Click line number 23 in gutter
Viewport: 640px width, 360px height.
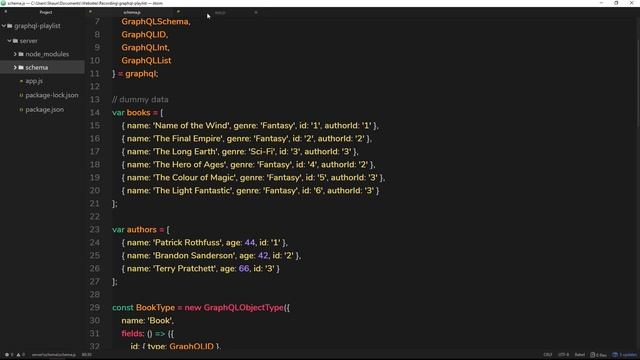click(x=95, y=229)
